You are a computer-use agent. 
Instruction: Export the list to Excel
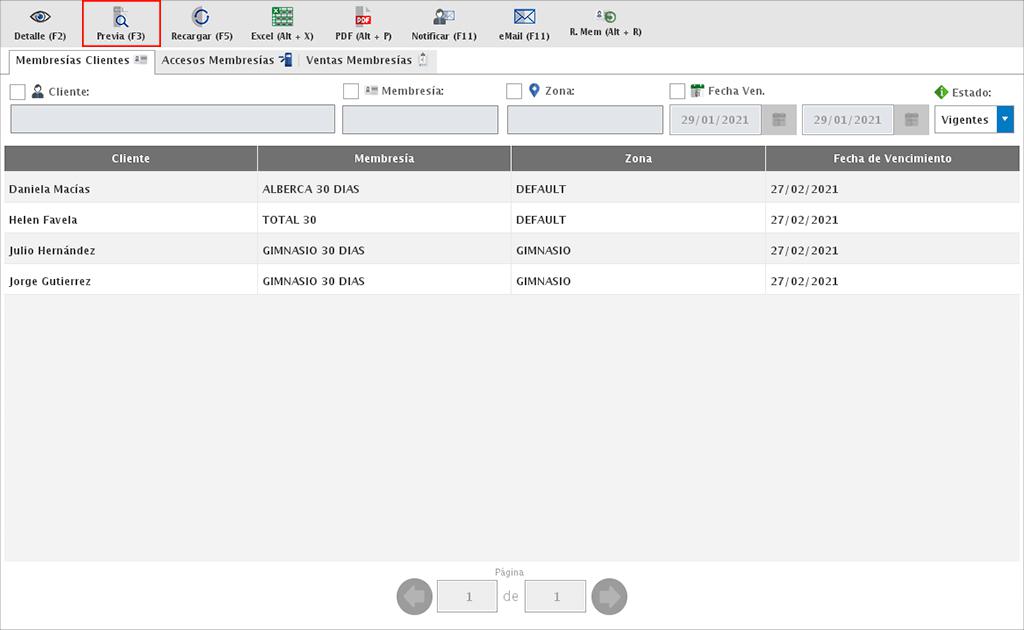[x=282, y=18]
